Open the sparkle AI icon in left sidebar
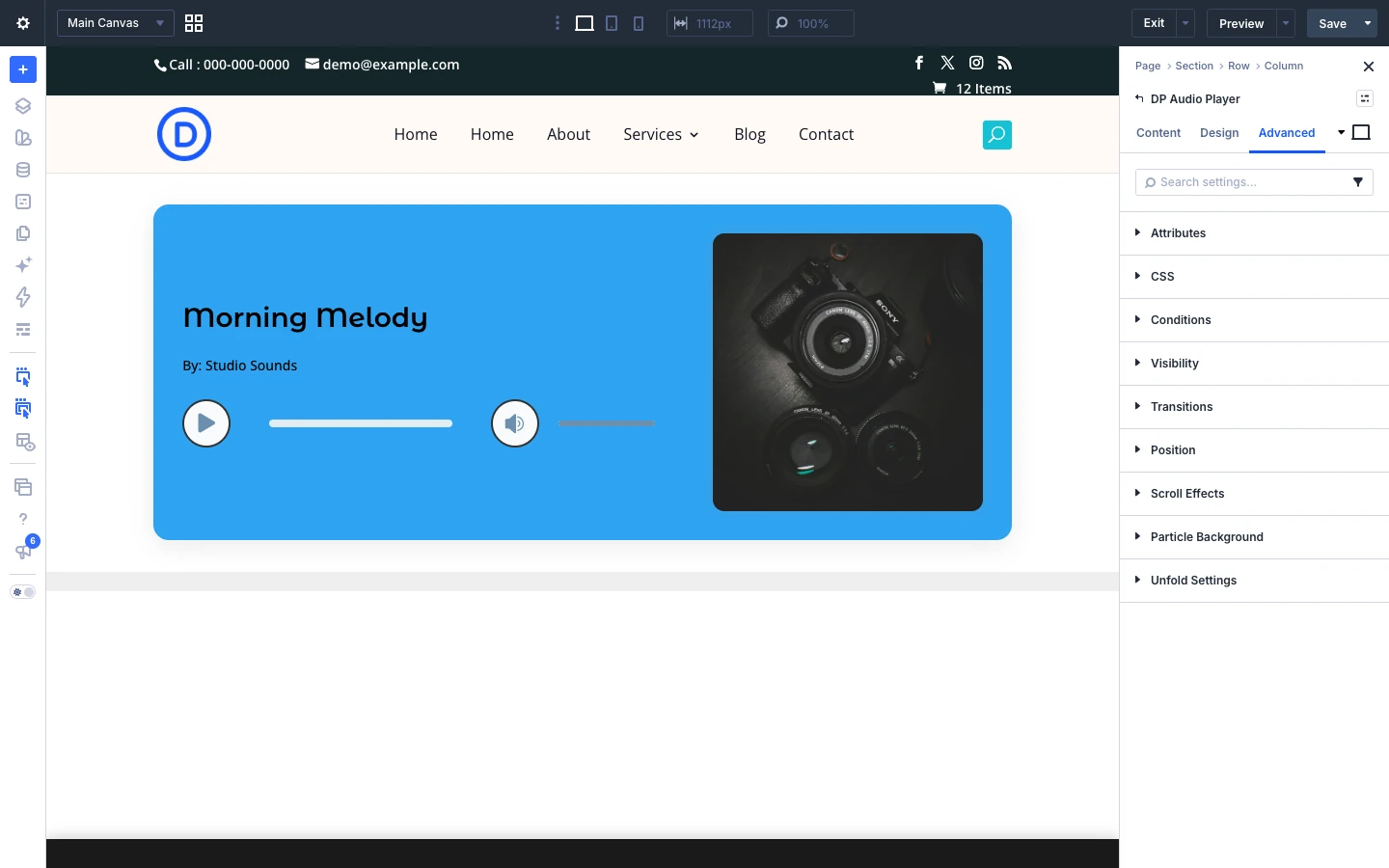The height and width of the screenshot is (868, 1389). pyautogui.click(x=23, y=265)
